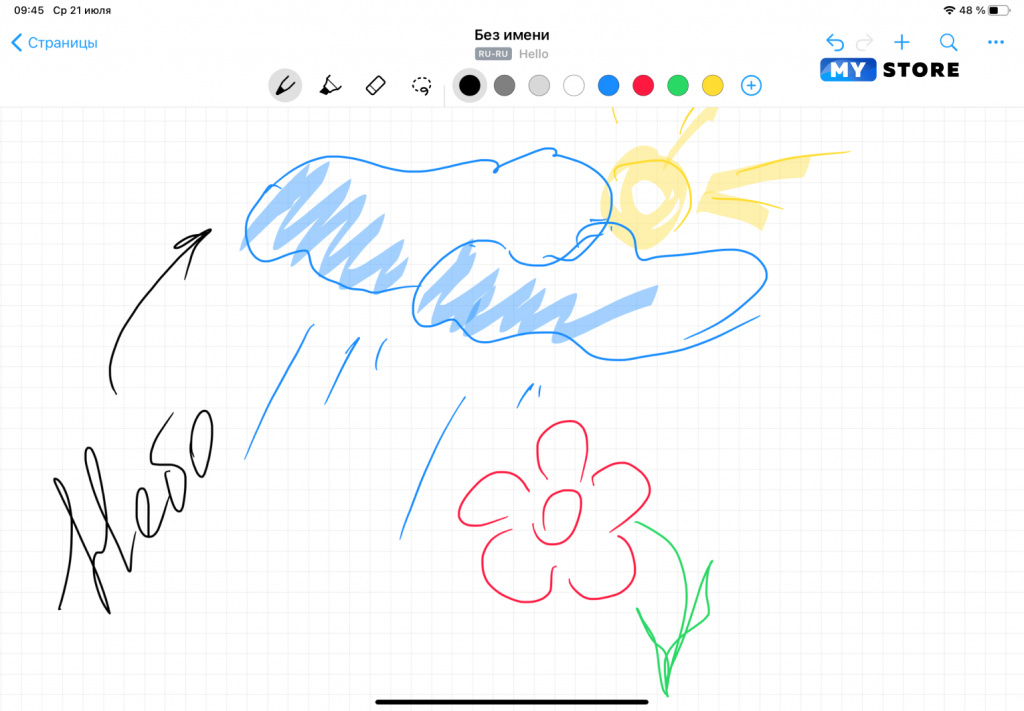
Task: Tap the recognized text Hello preview
Action: point(533,54)
